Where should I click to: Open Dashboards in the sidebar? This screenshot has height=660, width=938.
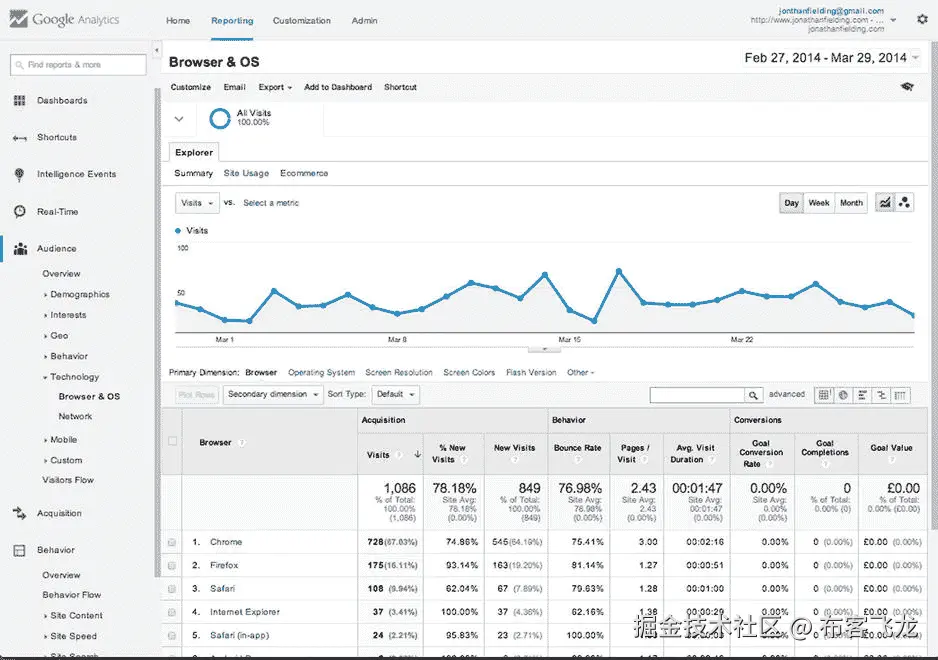[x=62, y=101]
